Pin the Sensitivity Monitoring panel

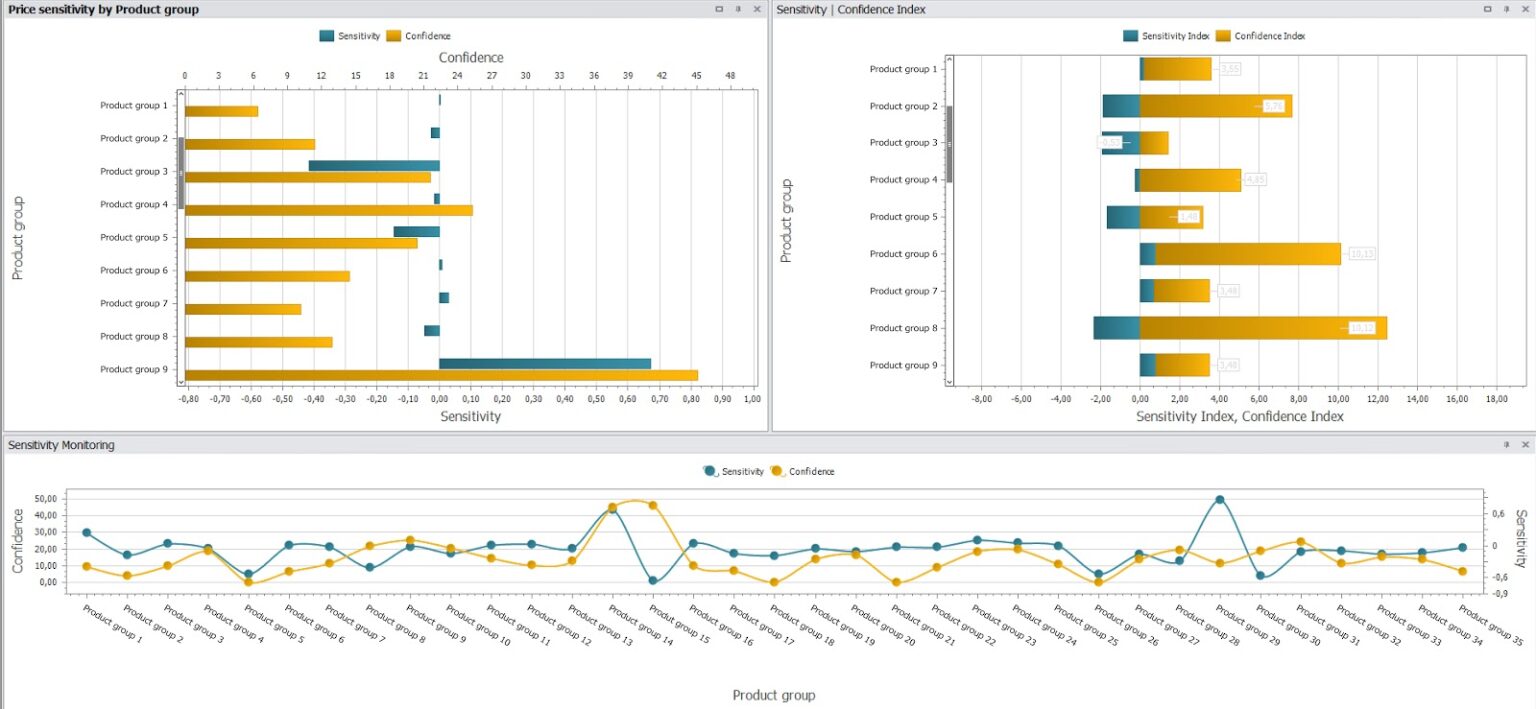1507,445
